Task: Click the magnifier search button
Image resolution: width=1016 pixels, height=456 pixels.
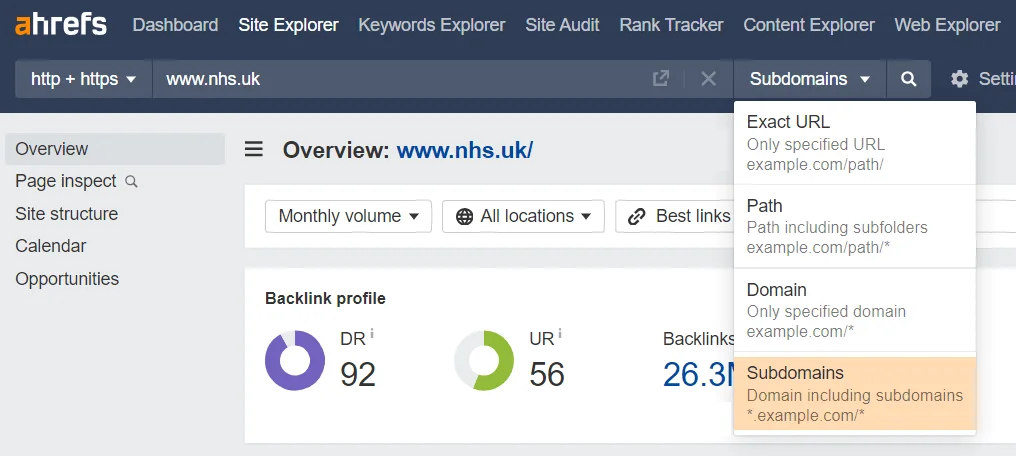Action: [x=908, y=79]
